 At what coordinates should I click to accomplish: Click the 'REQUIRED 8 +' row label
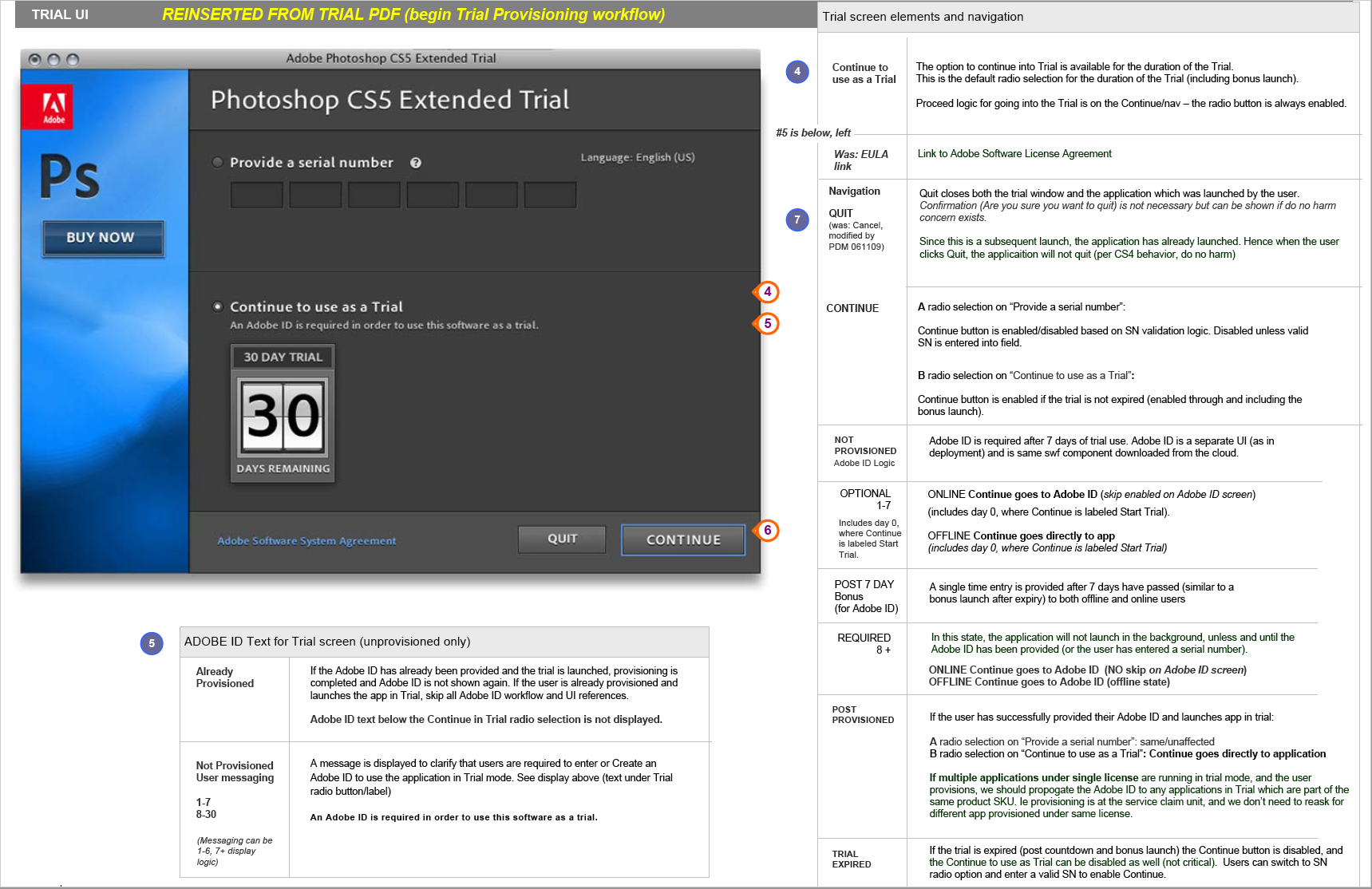864,643
